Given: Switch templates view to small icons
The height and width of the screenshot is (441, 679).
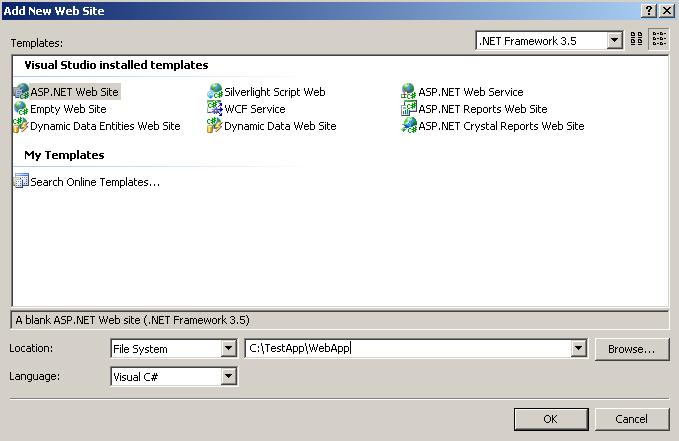Looking at the screenshot, I should [x=659, y=40].
